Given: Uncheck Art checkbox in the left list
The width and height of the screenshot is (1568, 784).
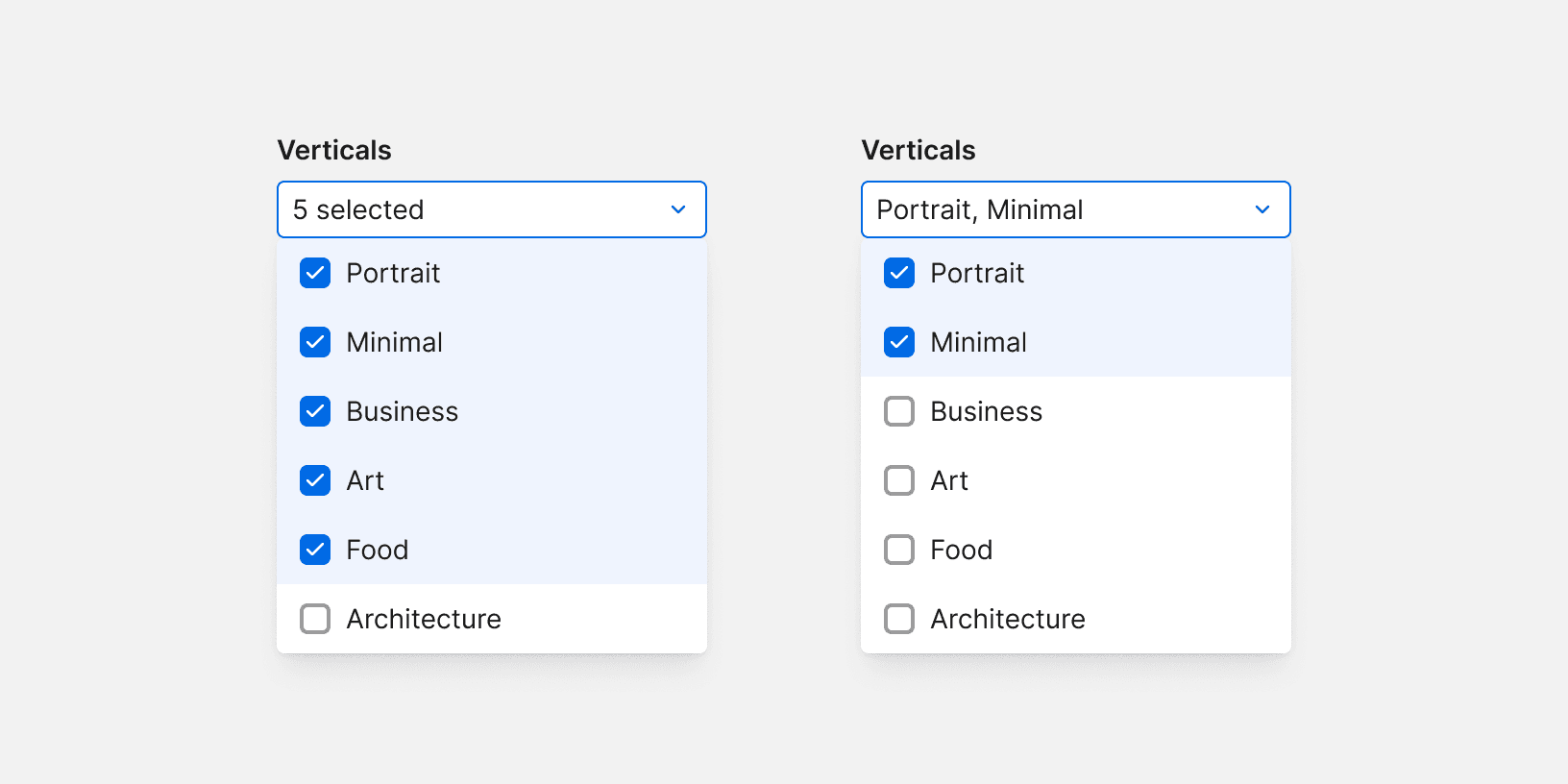Looking at the screenshot, I should point(315,480).
